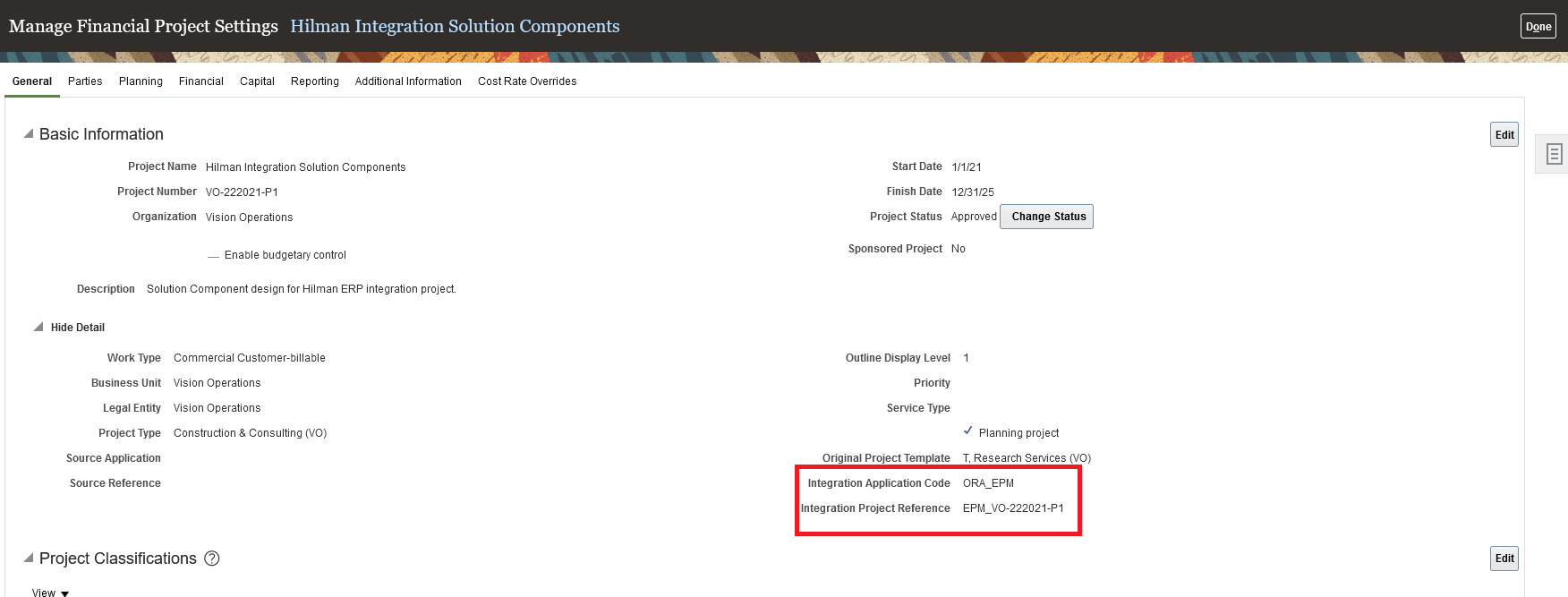Click the Business Unit value Vision Operations
Viewport: 1568px width, 597px height.
click(217, 383)
